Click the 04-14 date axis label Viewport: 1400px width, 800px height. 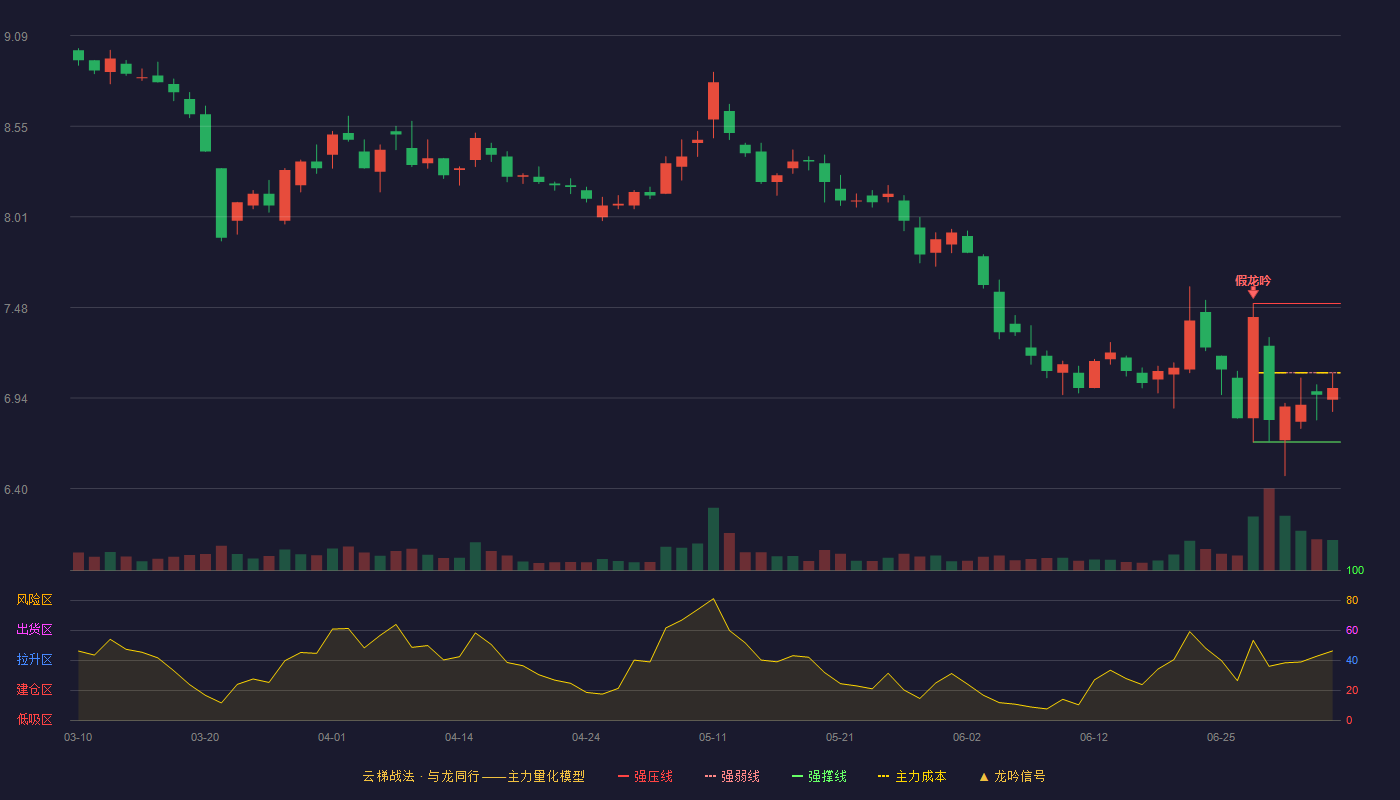tap(459, 737)
